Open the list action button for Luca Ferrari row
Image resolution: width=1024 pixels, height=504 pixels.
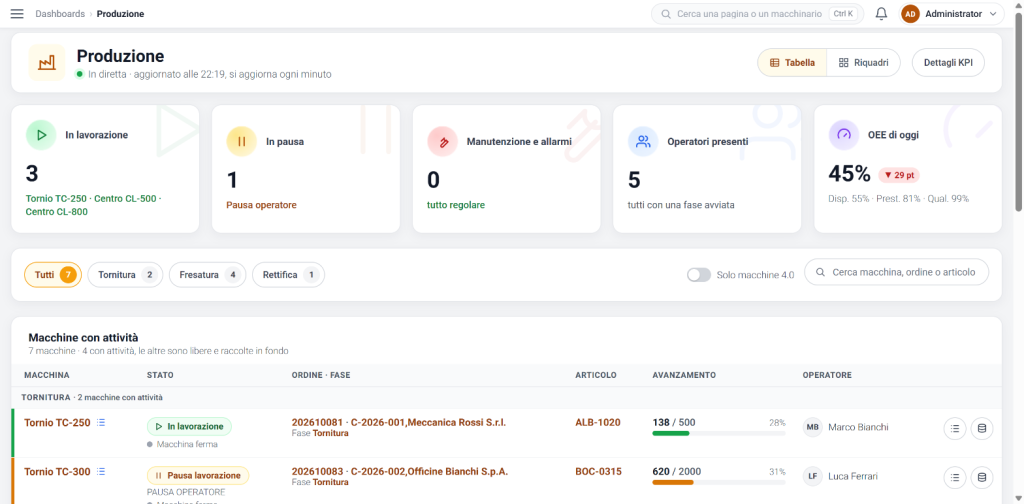955,478
